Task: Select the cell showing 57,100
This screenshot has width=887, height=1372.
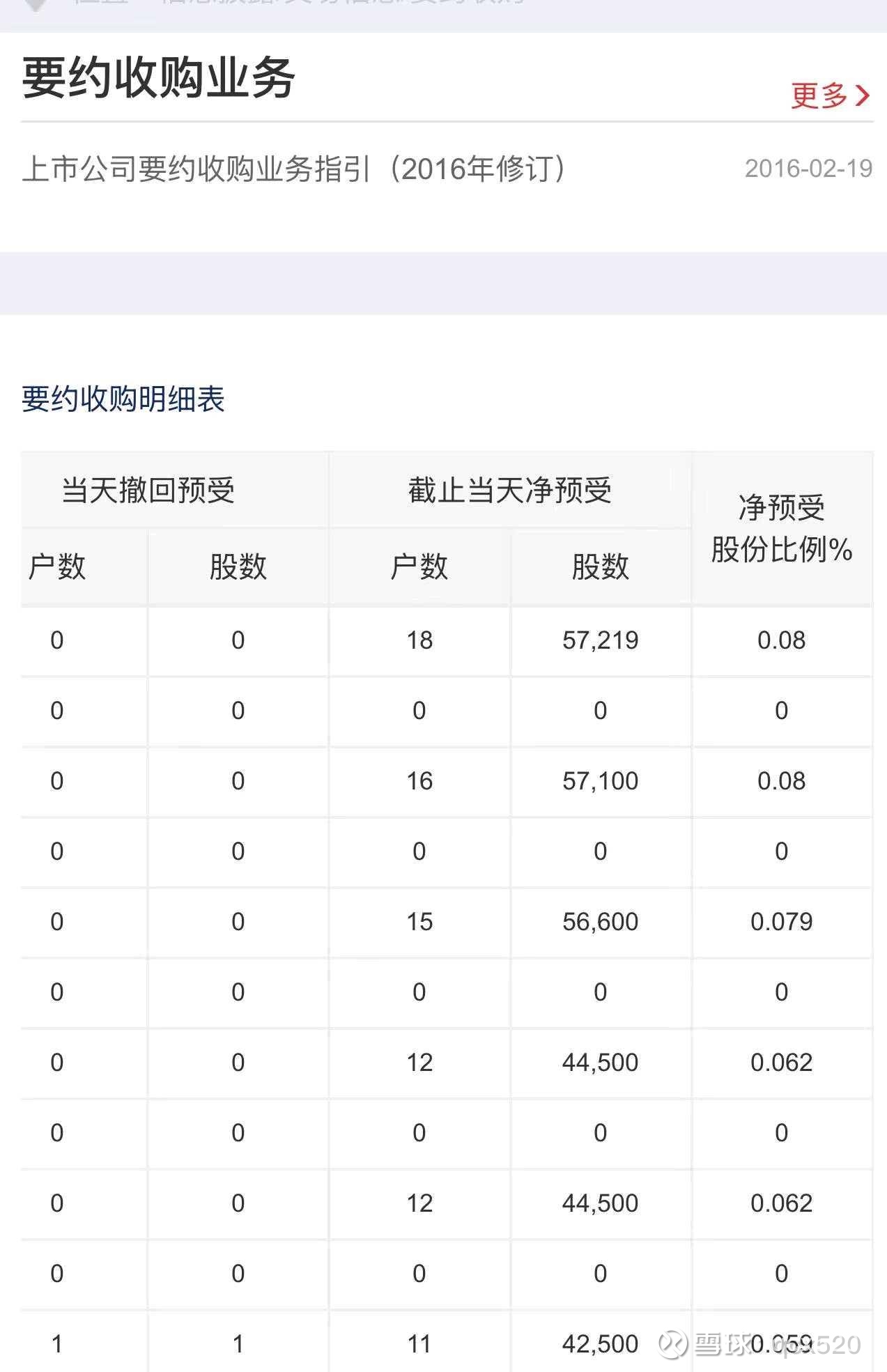Action: coord(601,781)
